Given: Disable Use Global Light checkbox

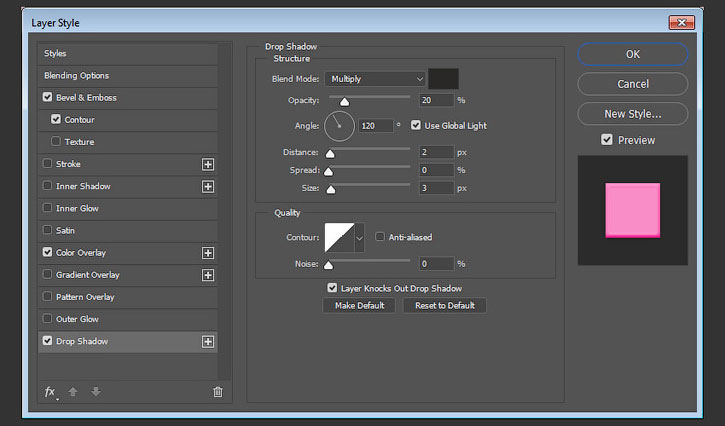Looking at the screenshot, I should tap(416, 126).
